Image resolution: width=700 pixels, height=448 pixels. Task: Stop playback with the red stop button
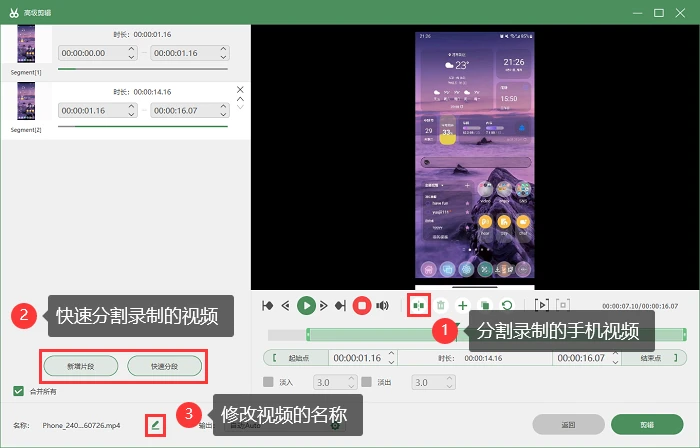pyautogui.click(x=362, y=306)
